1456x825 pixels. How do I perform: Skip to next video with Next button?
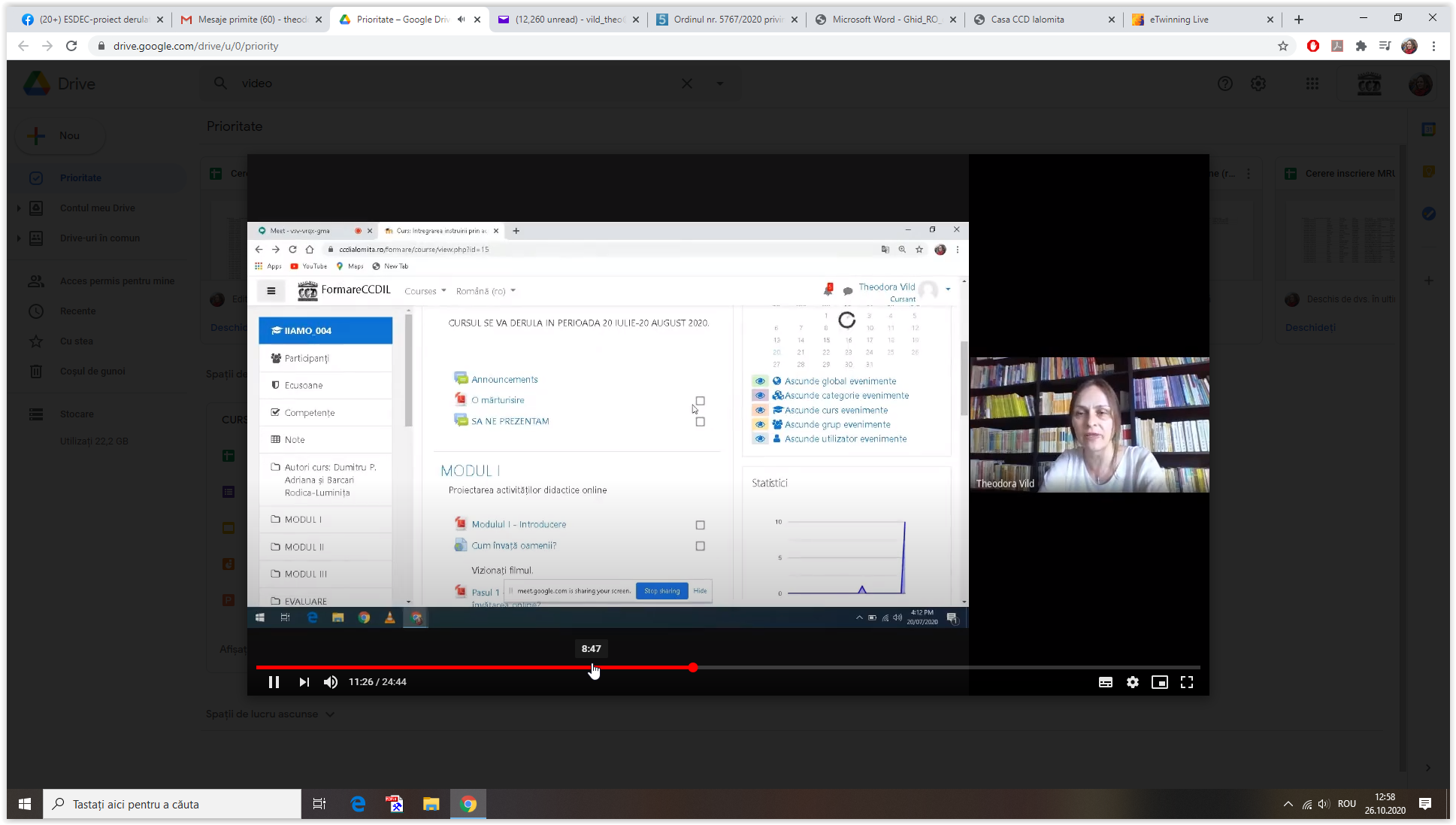(x=304, y=682)
